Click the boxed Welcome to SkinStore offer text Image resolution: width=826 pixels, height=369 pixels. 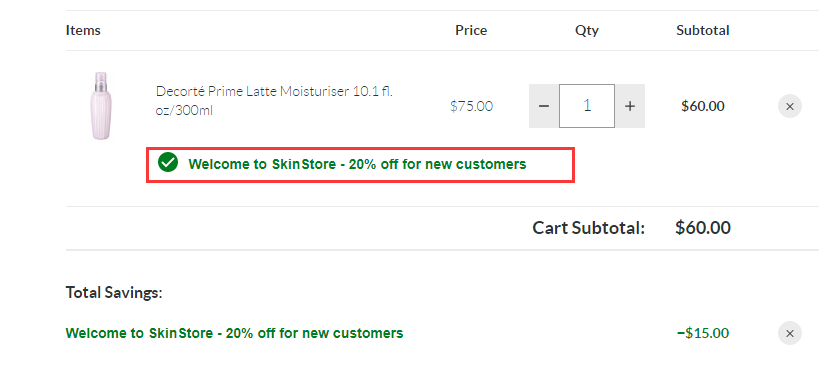coord(357,164)
